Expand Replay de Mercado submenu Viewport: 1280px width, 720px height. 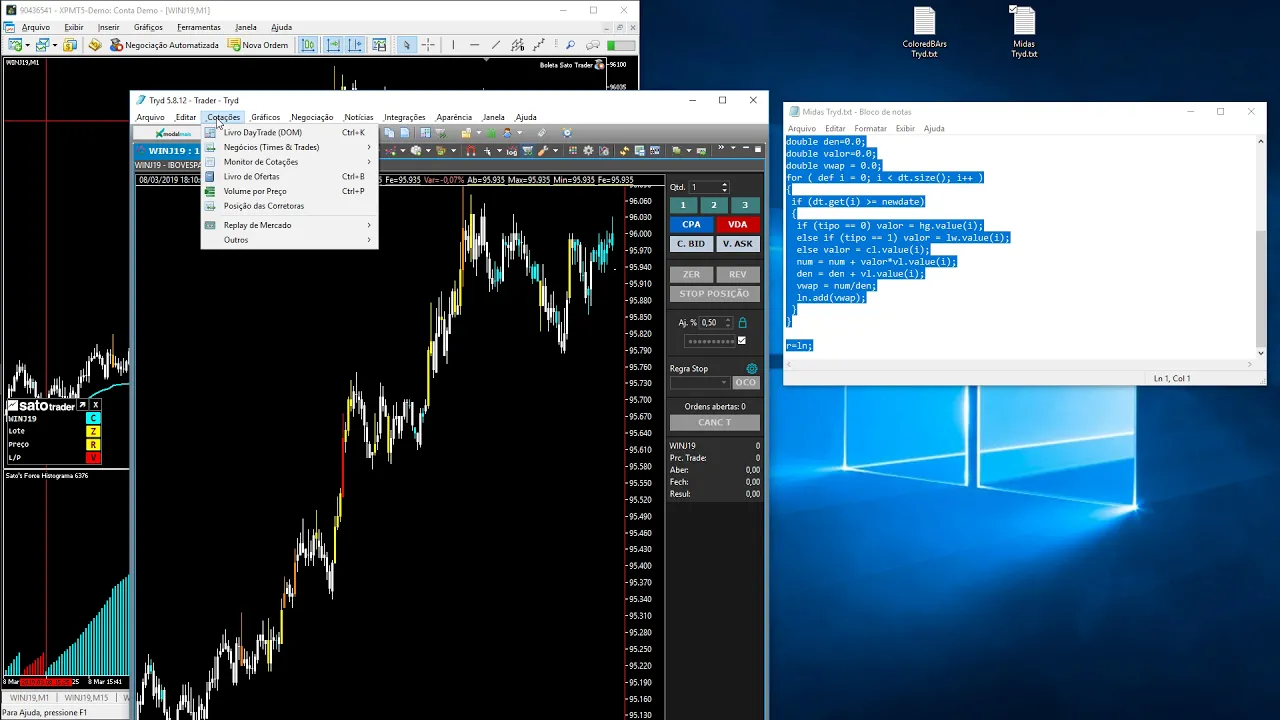290,225
